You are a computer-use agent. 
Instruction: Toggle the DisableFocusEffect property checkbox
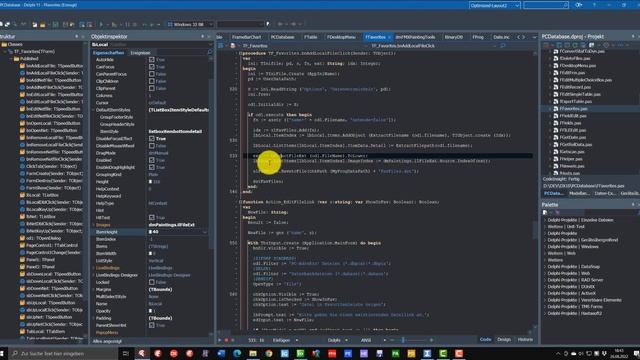pyautogui.click(x=151, y=138)
